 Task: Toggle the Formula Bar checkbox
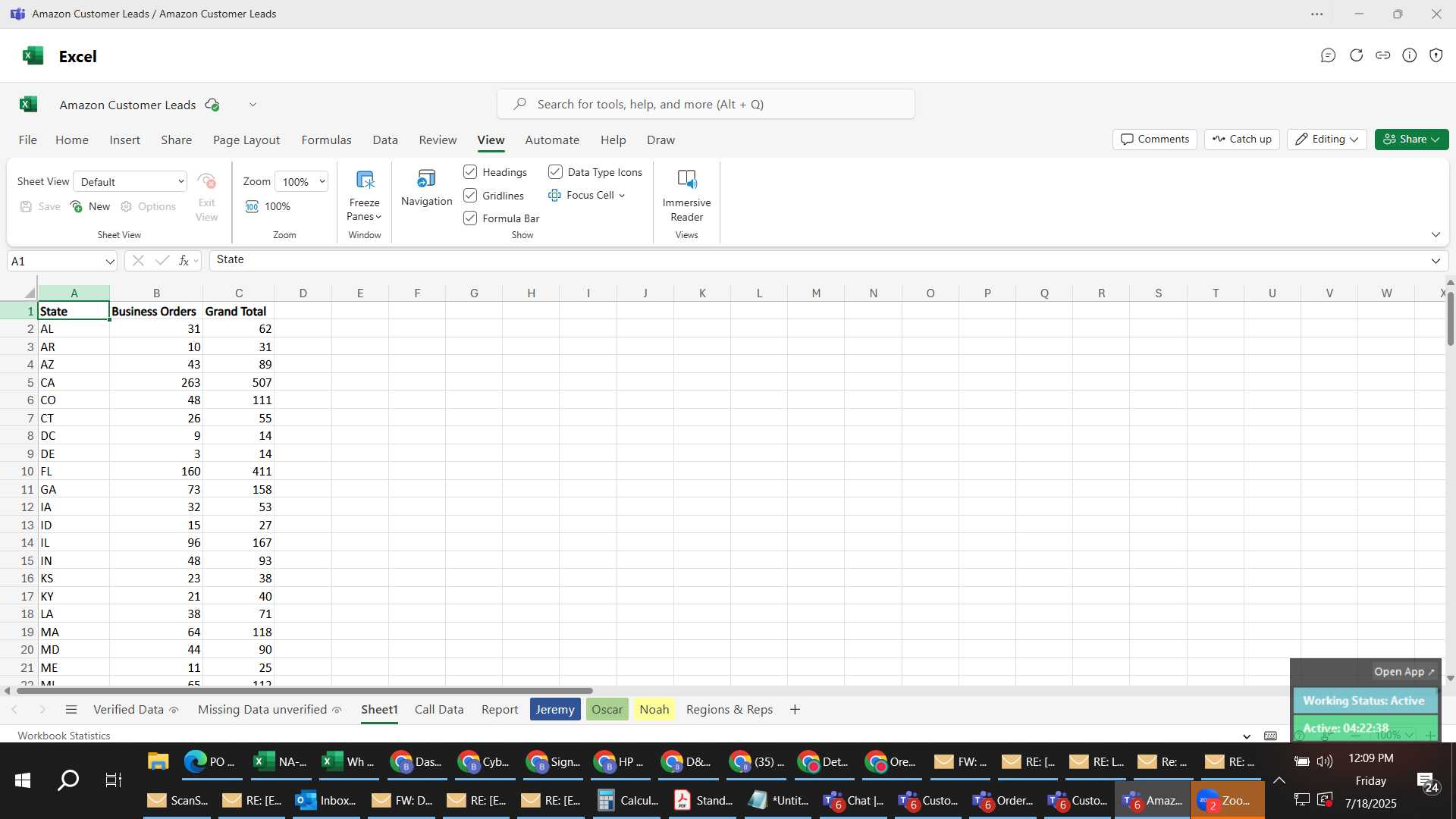[470, 218]
